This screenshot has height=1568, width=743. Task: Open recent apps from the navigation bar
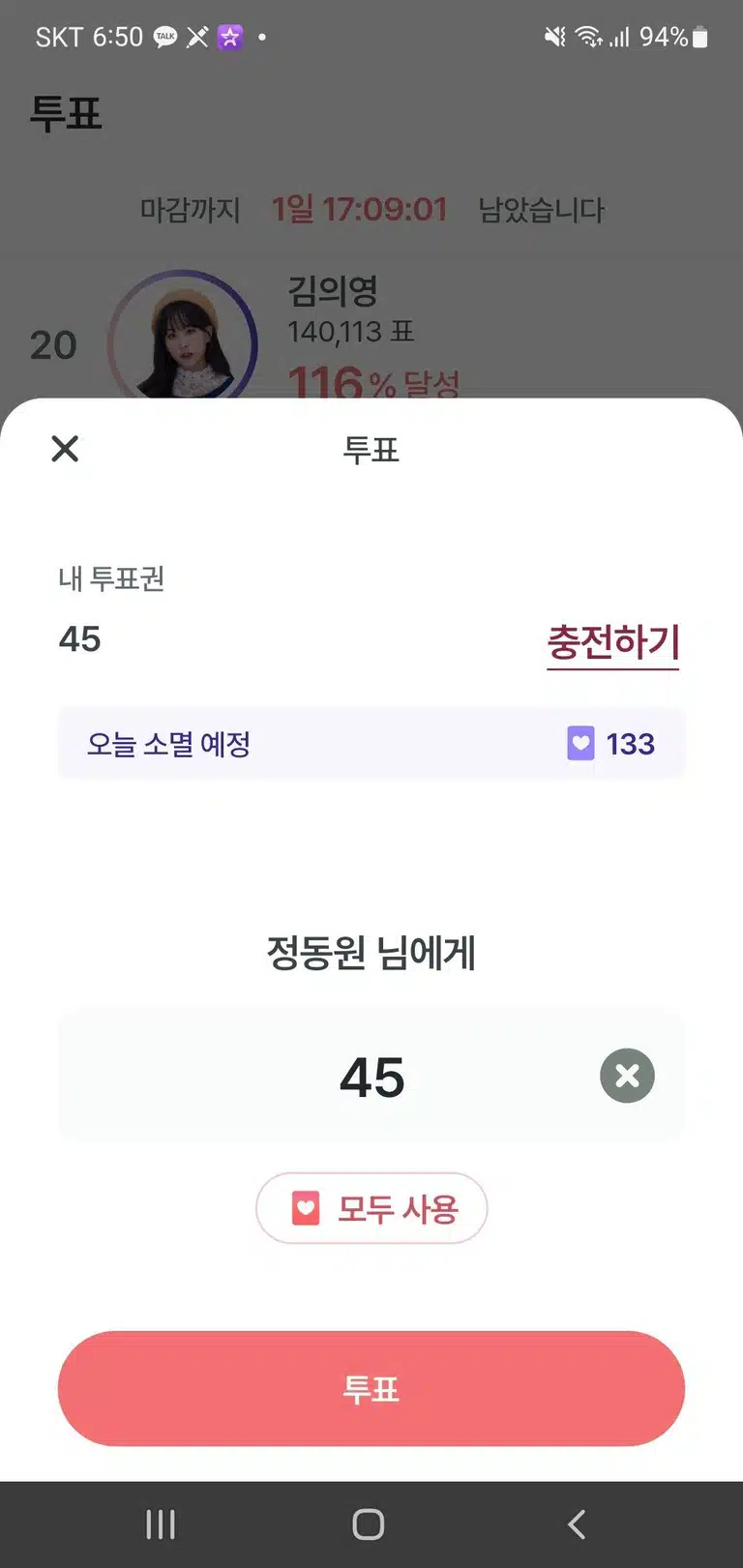tap(161, 1524)
